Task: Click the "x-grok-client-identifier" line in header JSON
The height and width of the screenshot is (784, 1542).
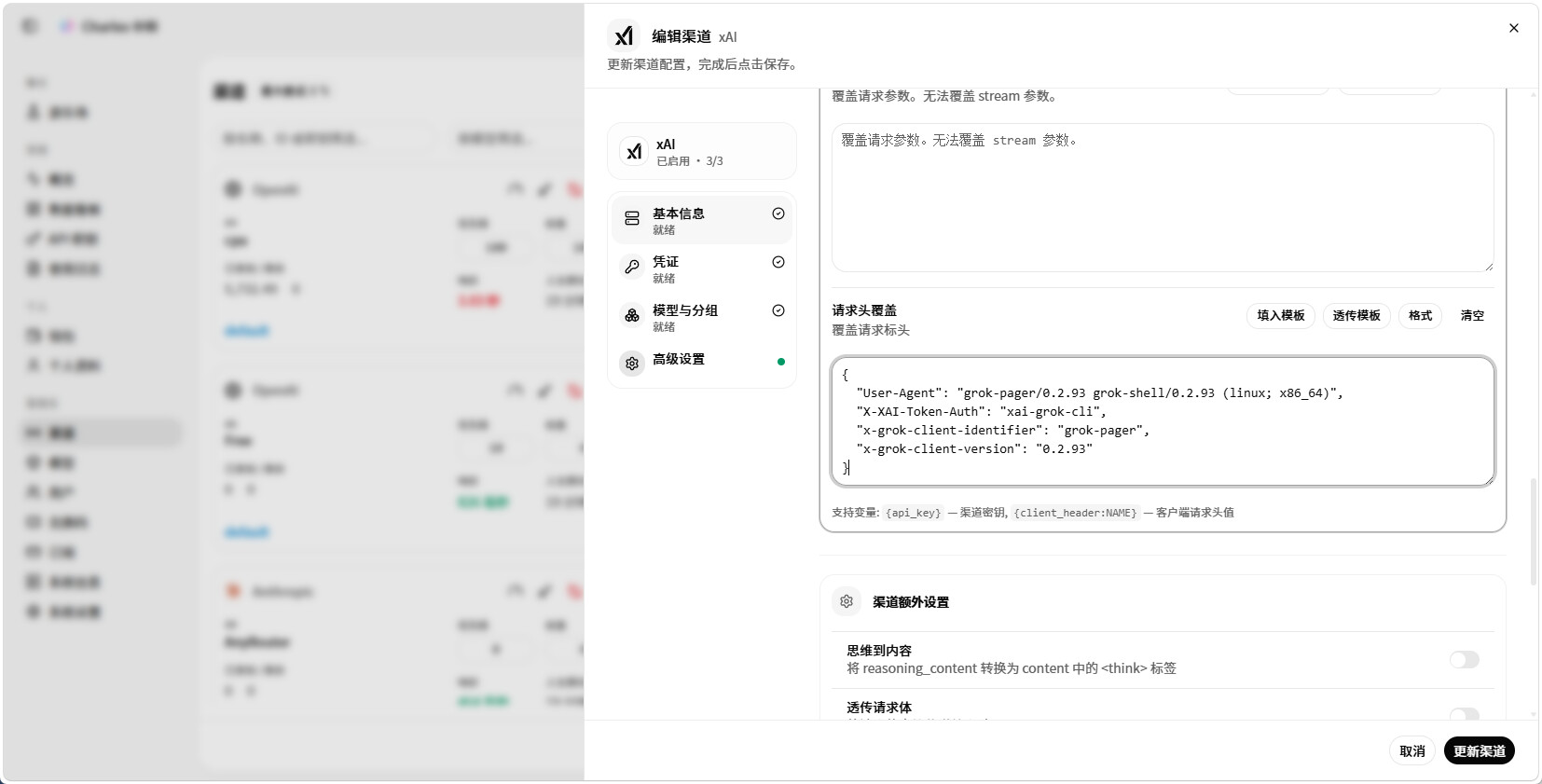Action: (x=1003, y=431)
